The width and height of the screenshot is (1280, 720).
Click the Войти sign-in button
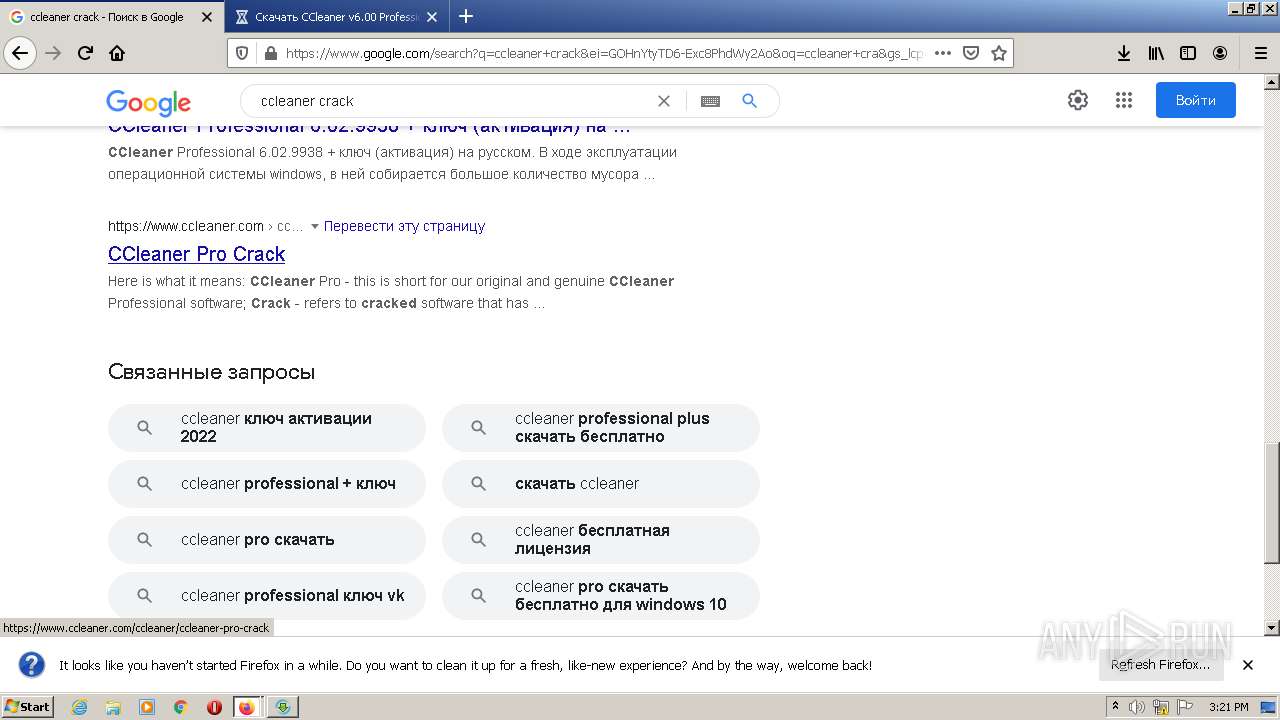click(1196, 100)
